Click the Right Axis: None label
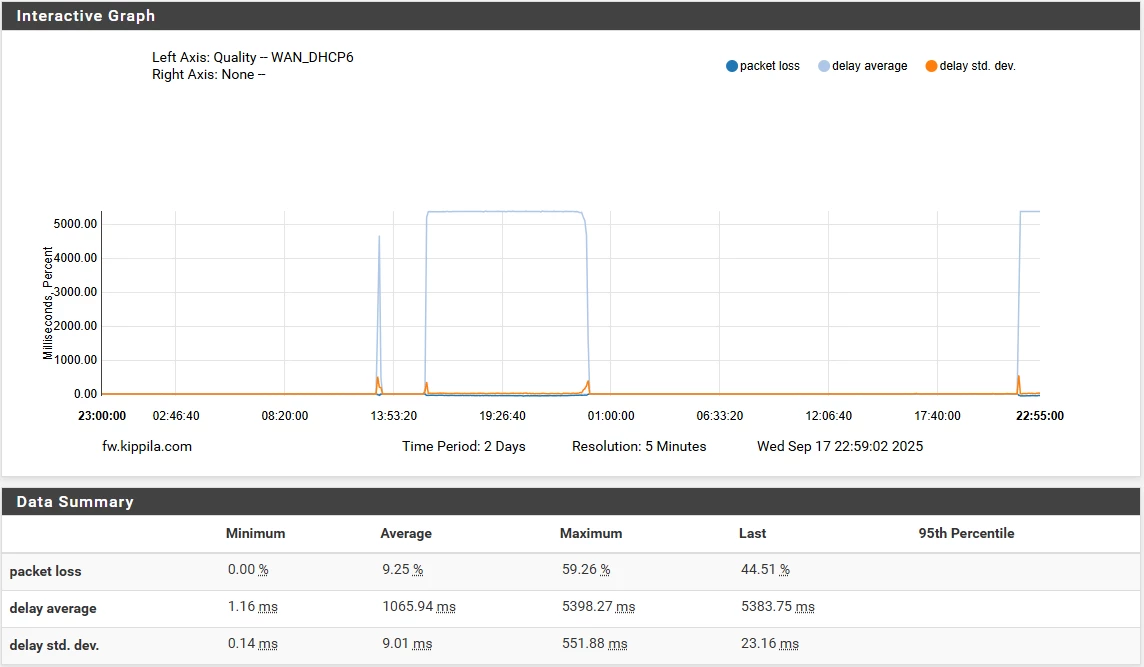 (209, 74)
